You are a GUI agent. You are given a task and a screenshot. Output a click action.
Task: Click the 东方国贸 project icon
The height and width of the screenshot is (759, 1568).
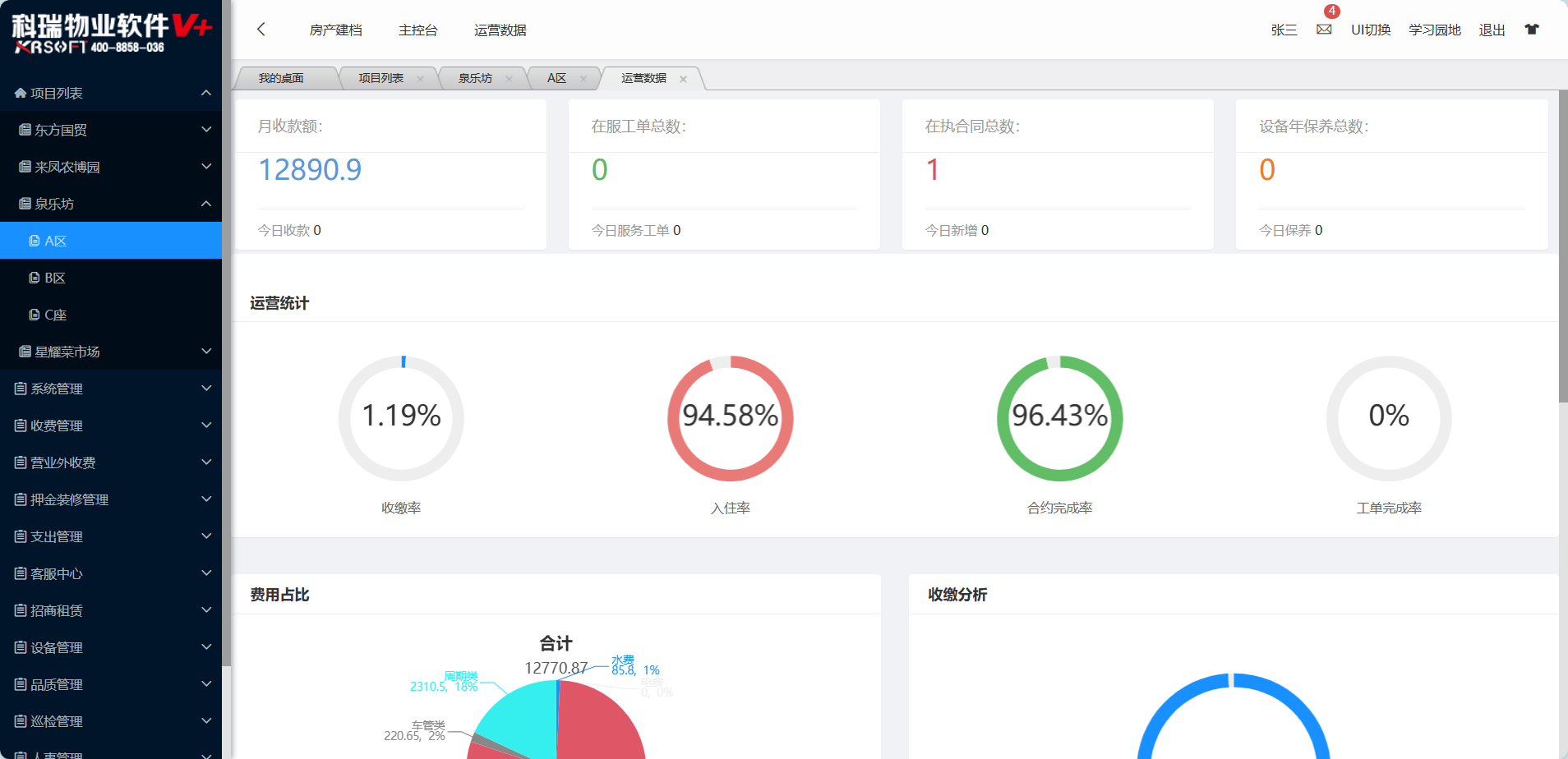click(x=25, y=130)
